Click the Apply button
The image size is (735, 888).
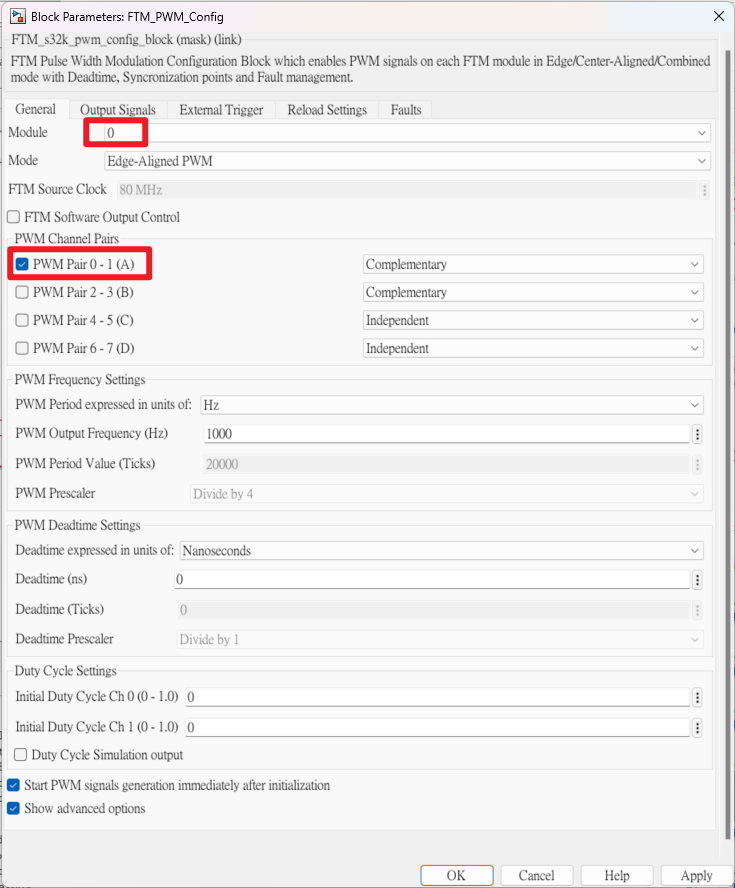coord(696,875)
